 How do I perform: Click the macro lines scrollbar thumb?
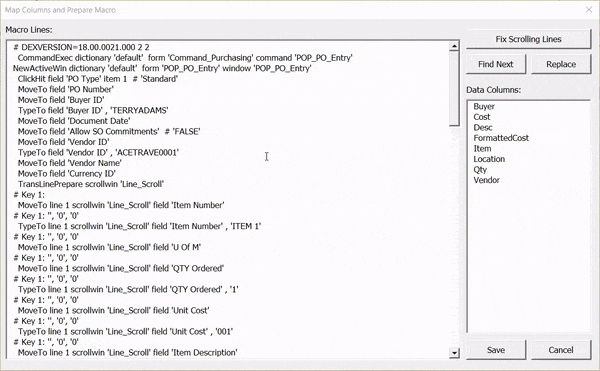pyautogui.click(x=454, y=88)
